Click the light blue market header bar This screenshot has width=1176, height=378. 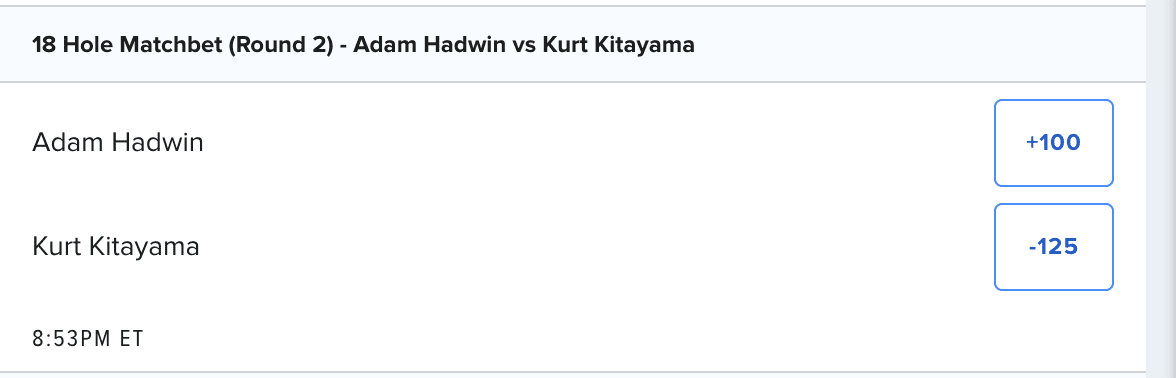573,45
